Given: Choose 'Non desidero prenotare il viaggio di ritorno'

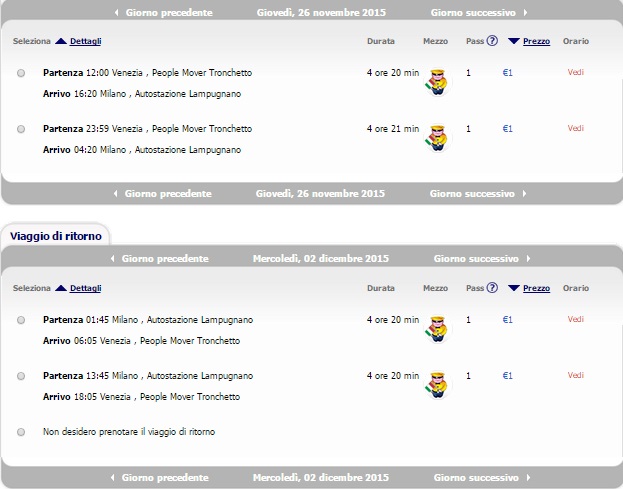Looking at the screenshot, I should coord(22,432).
